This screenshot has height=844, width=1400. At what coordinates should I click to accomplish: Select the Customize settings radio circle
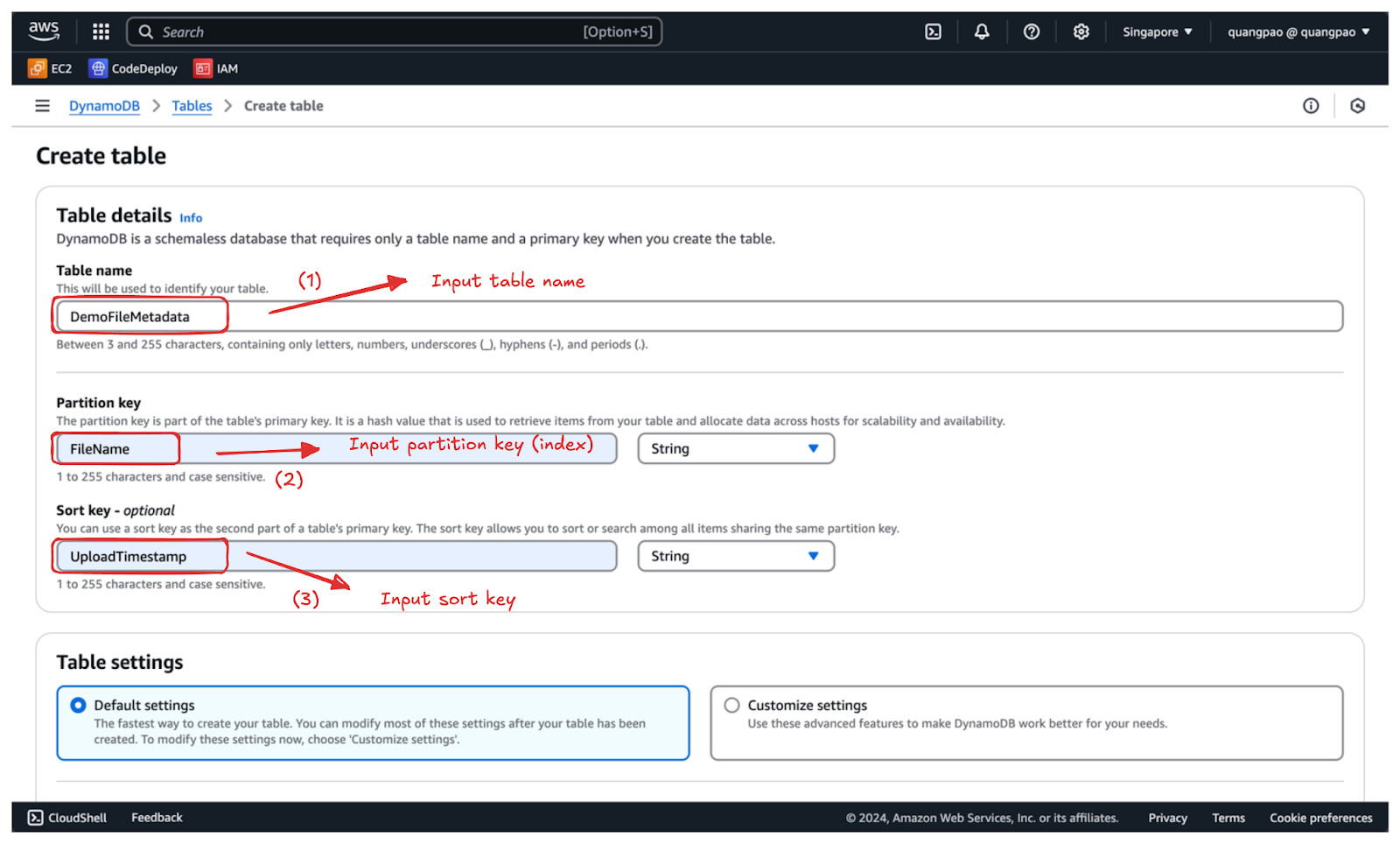click(731, 705)
